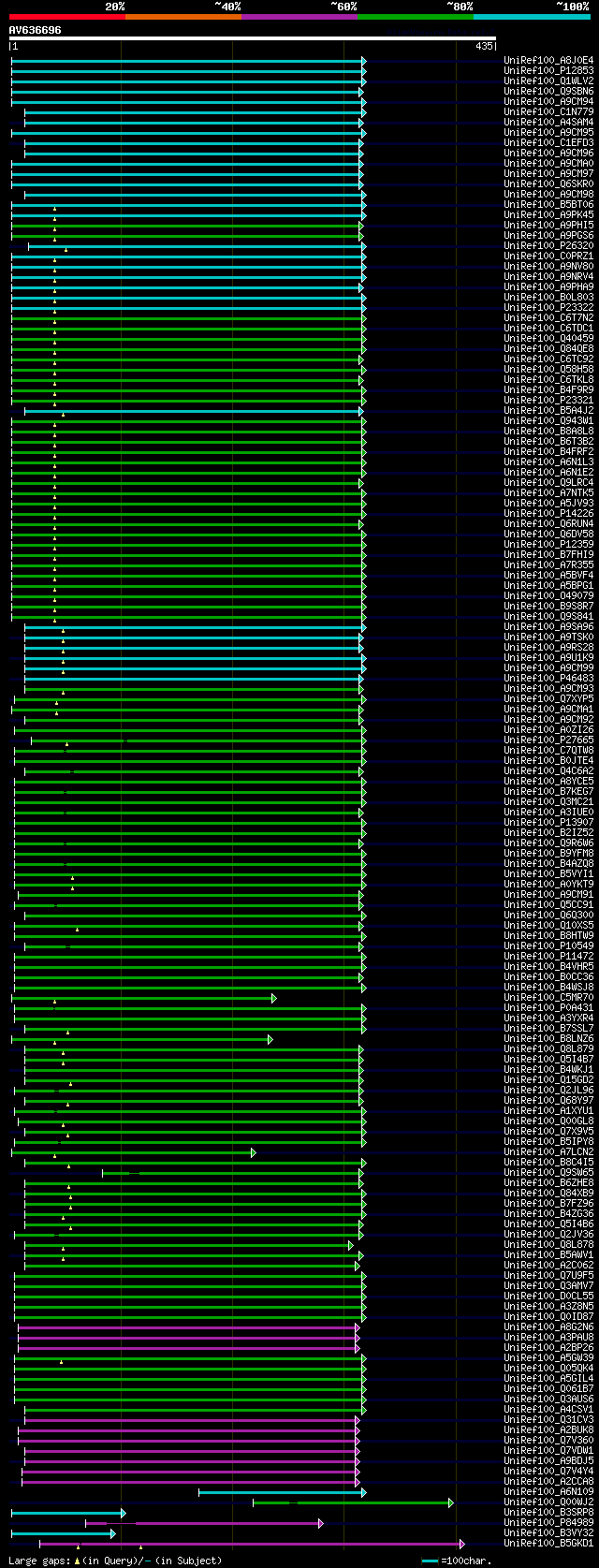The height and width of the screenshot is (1568, 599).
Task: Open hit UniRef100_P12853
Action: pyautogui.click(x=548, y=70)
